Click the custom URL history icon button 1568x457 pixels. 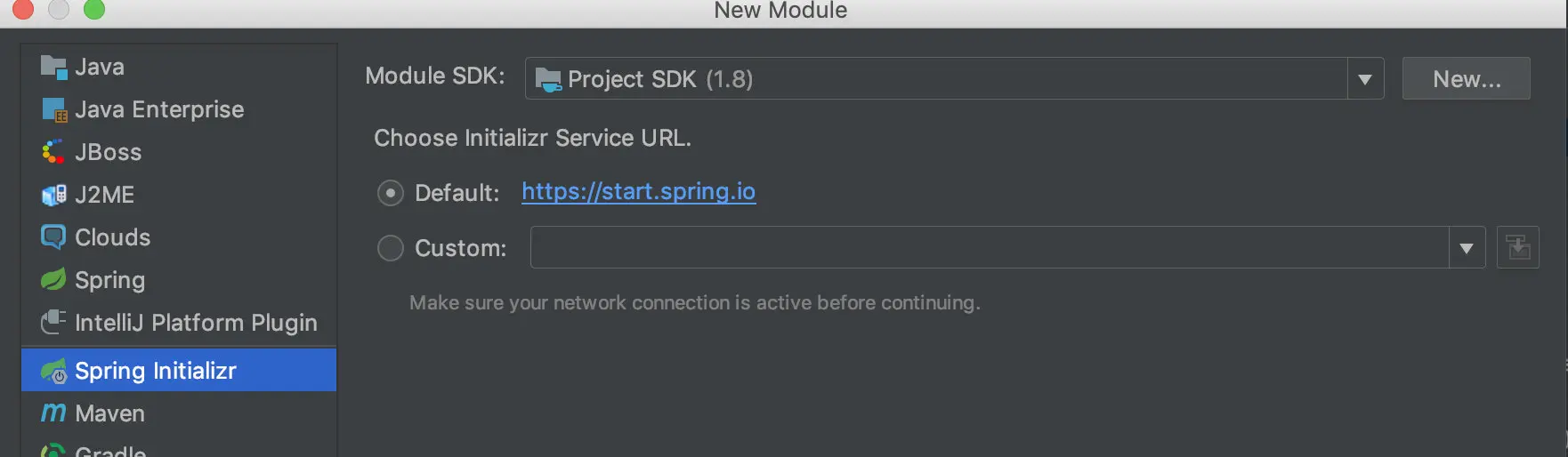point(1518,247)
